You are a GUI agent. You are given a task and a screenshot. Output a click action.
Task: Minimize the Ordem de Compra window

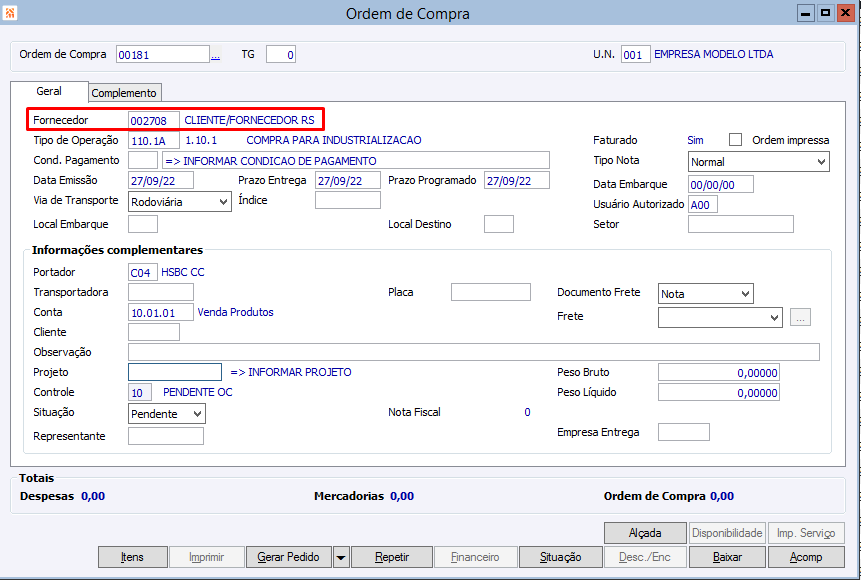pyautogui.click(x=806, y=13)
